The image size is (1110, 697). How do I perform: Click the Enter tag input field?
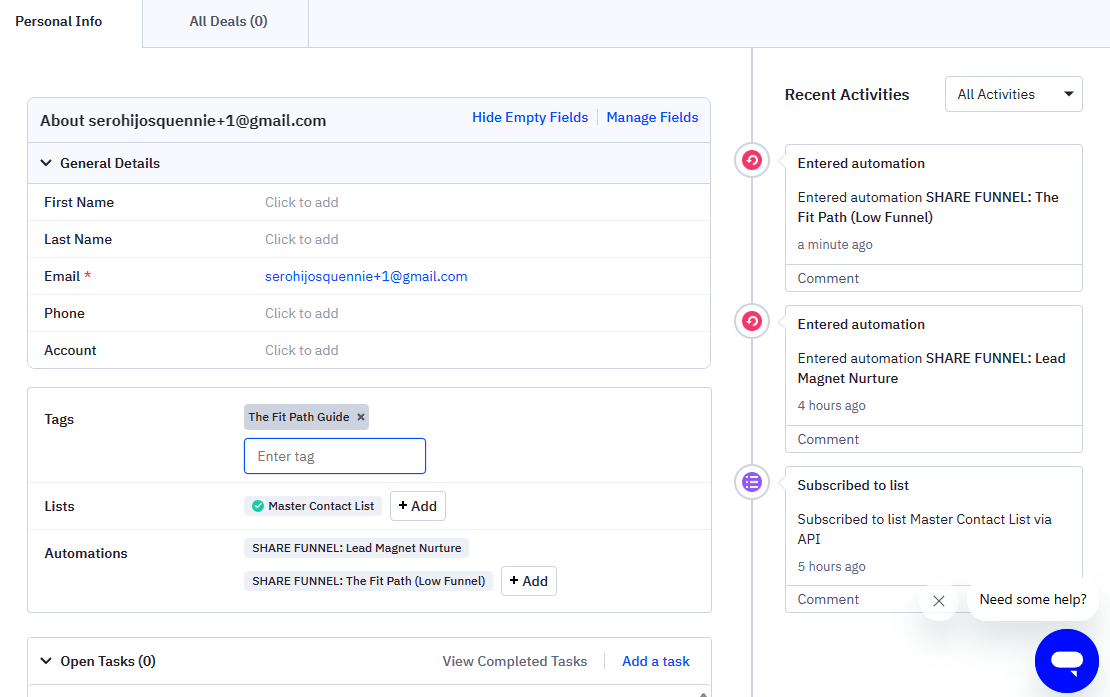tap(334, 456)
